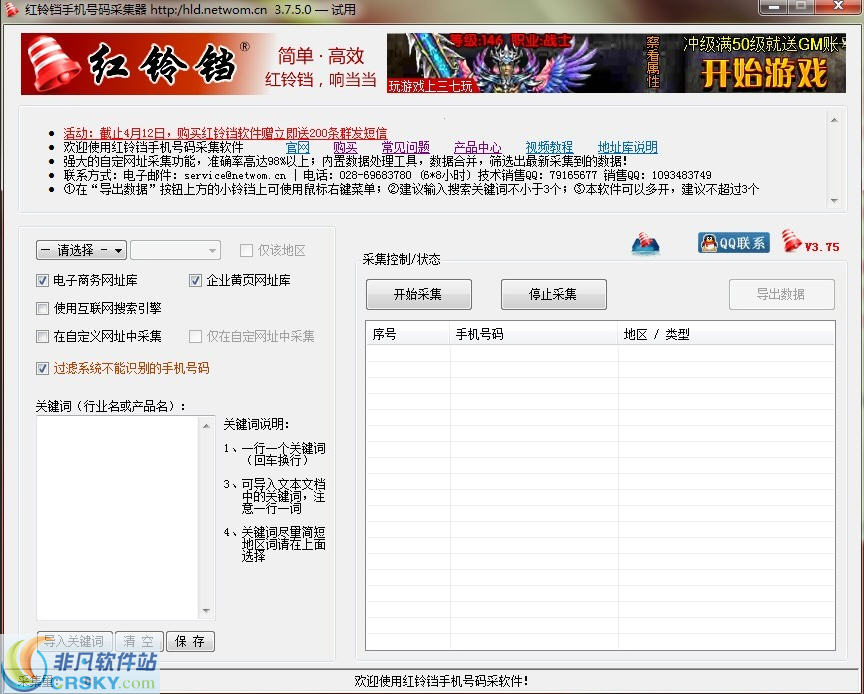Click 清空 button
Viewport: 864px width, 694px height.
tap(139, 641)
